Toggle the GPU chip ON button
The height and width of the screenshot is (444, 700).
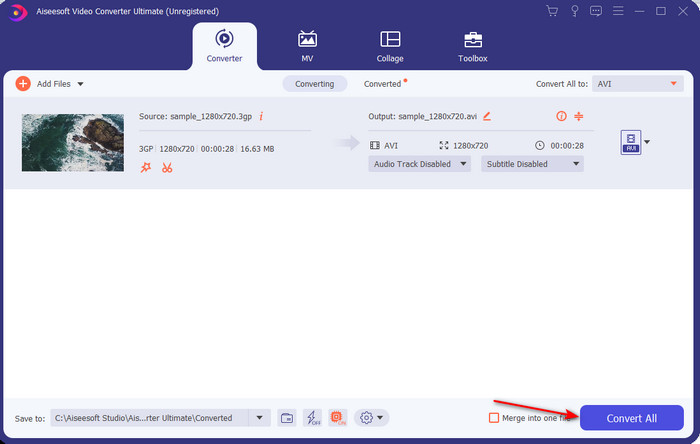338,417
